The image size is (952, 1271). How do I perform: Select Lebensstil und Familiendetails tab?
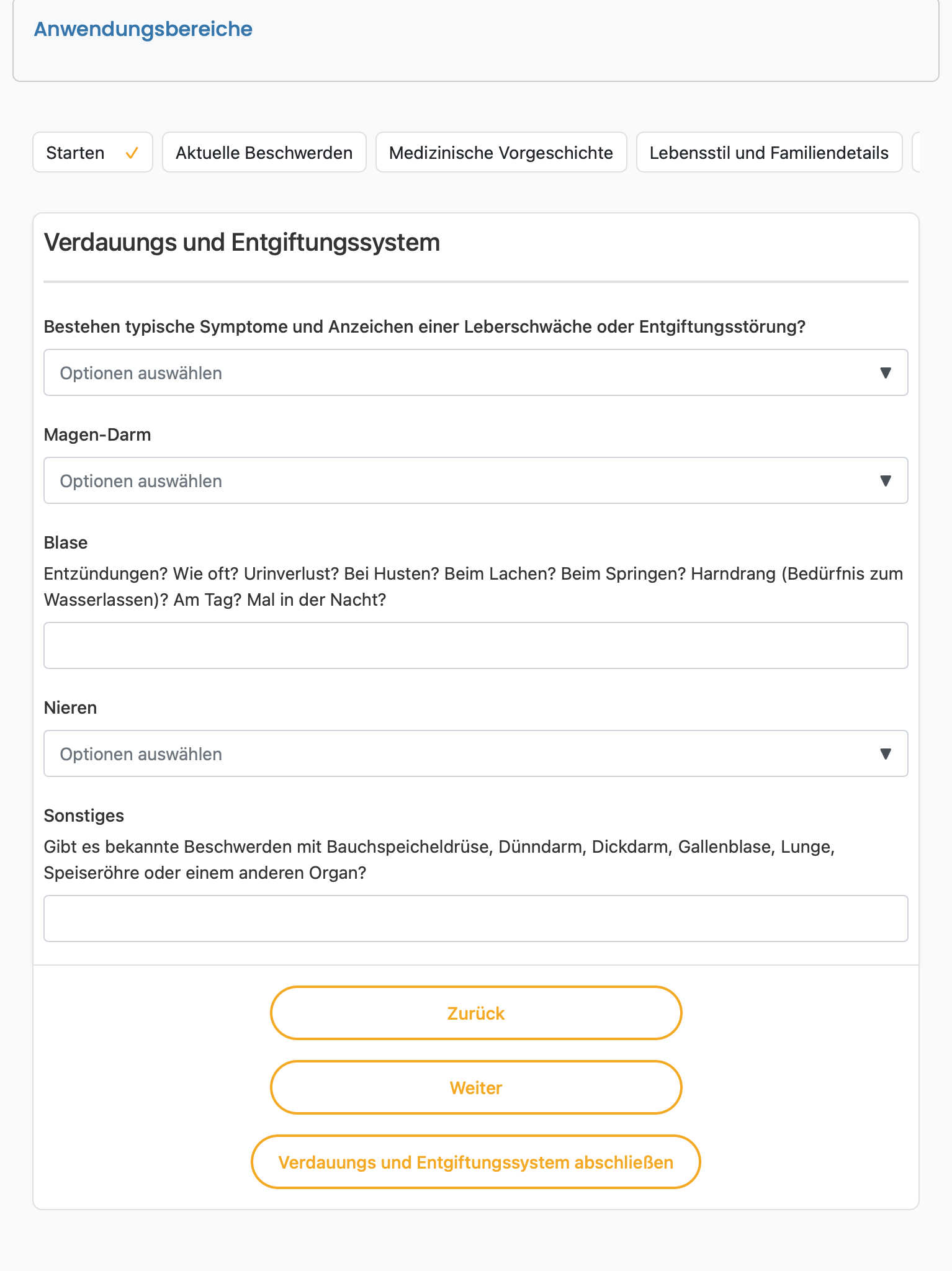(770, 152)
